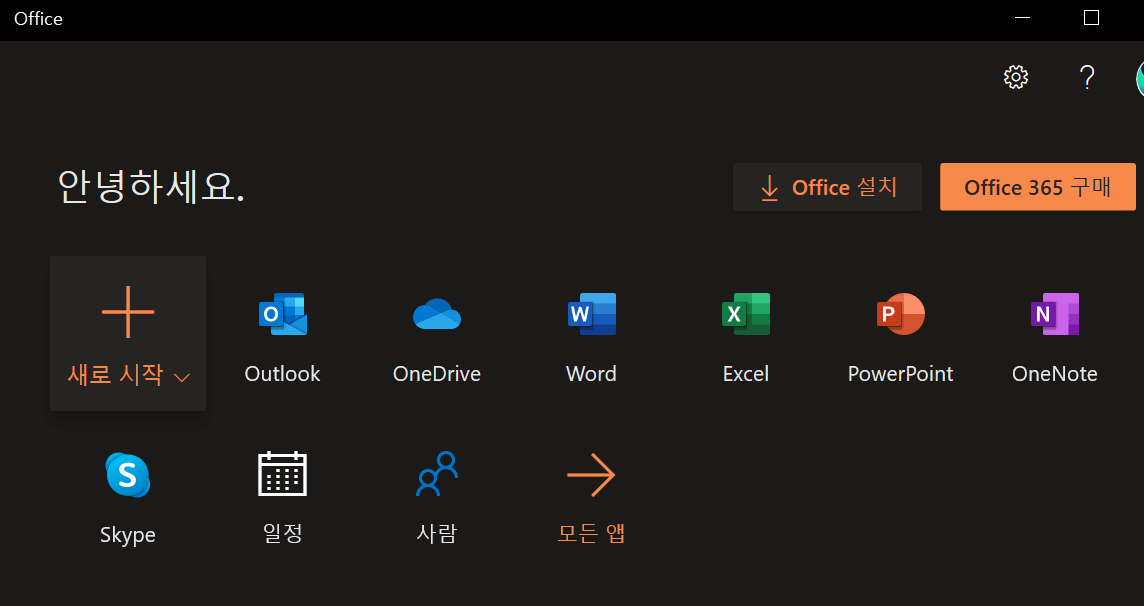This screenshot has height=606, width=1144.
Task: Click the Office 365 구매 button
Action: coord(1037,187)
